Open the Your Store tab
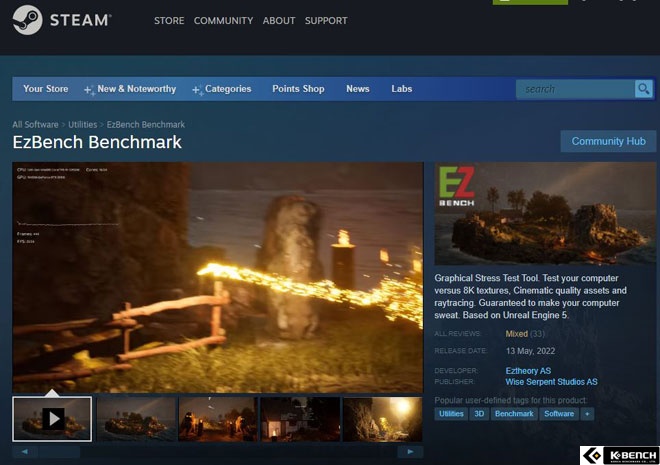660x465 pixels. 45,89
